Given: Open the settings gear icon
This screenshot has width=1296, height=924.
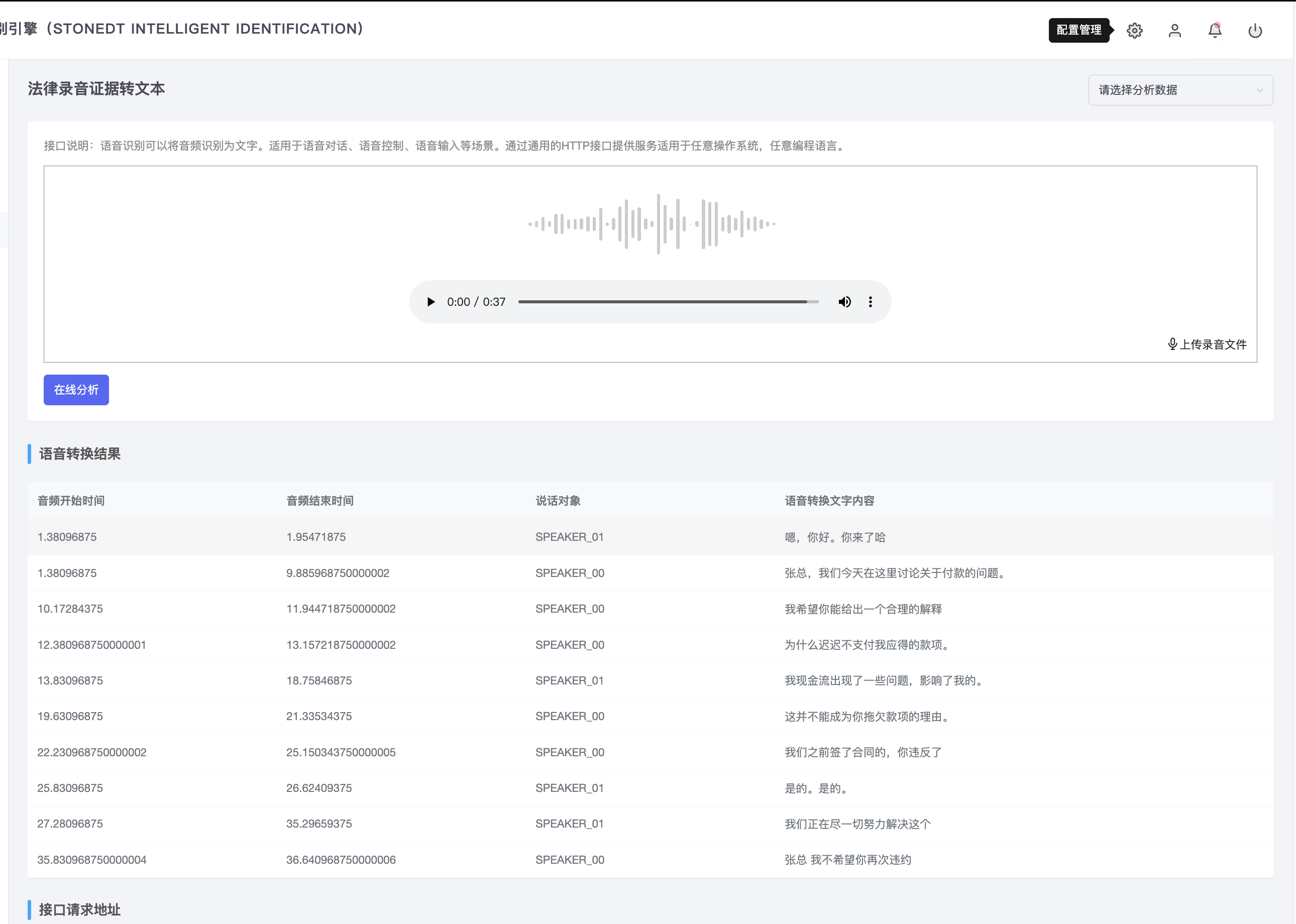Looking at the screenshot, I should (x=1134, y=31).
